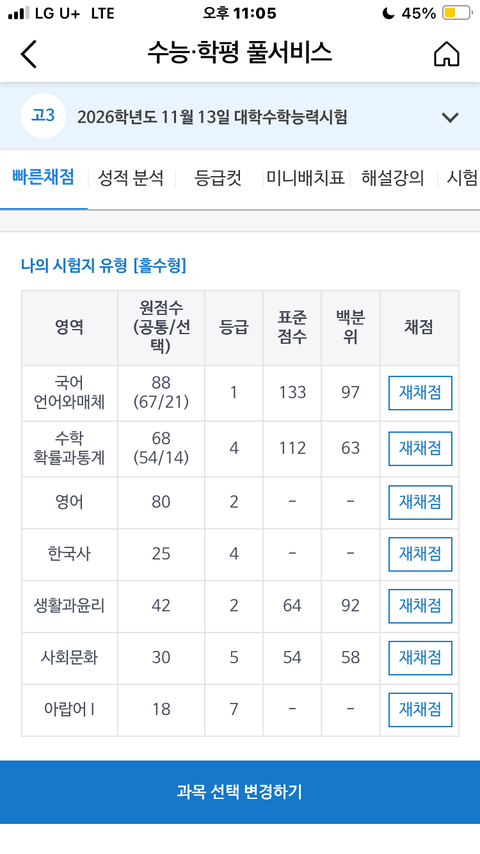Open the partially visible 시험 tab
The width and height of the screenshot is (480, 854).
(462, 178)
